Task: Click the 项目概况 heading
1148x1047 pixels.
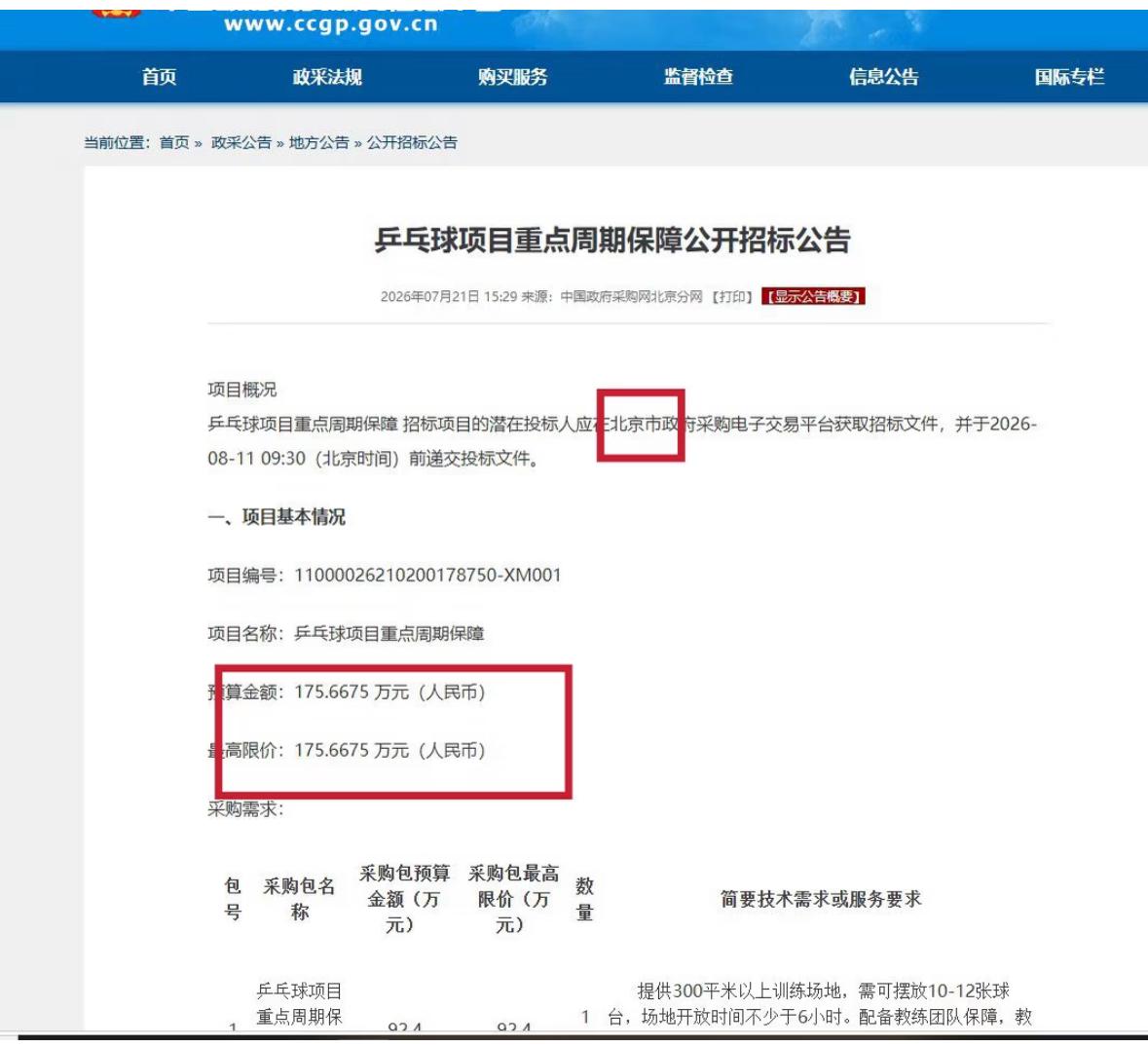Action: point(242,390)
